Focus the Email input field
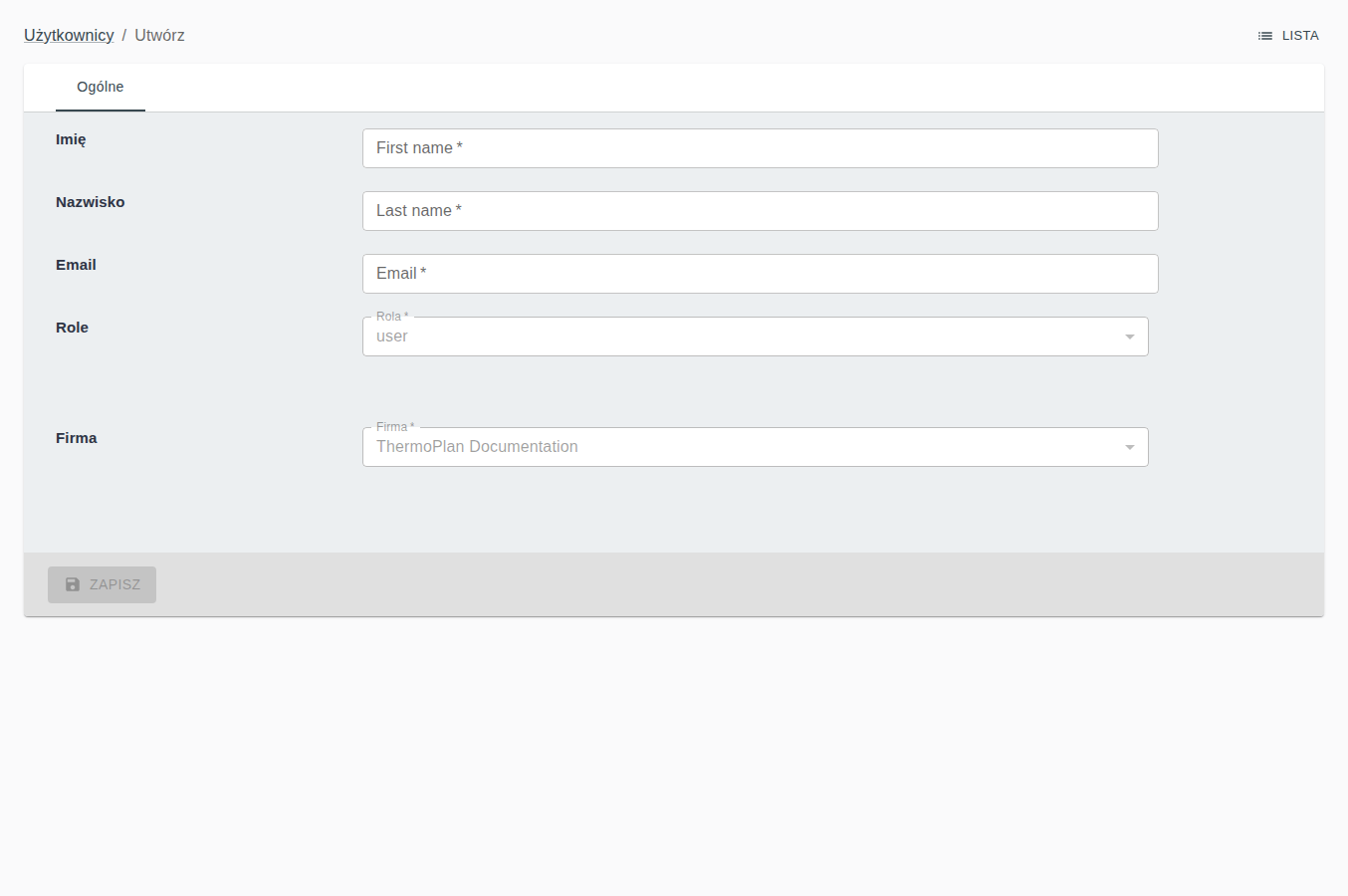Screen dimensions: 1348x896 click(761, 274)
